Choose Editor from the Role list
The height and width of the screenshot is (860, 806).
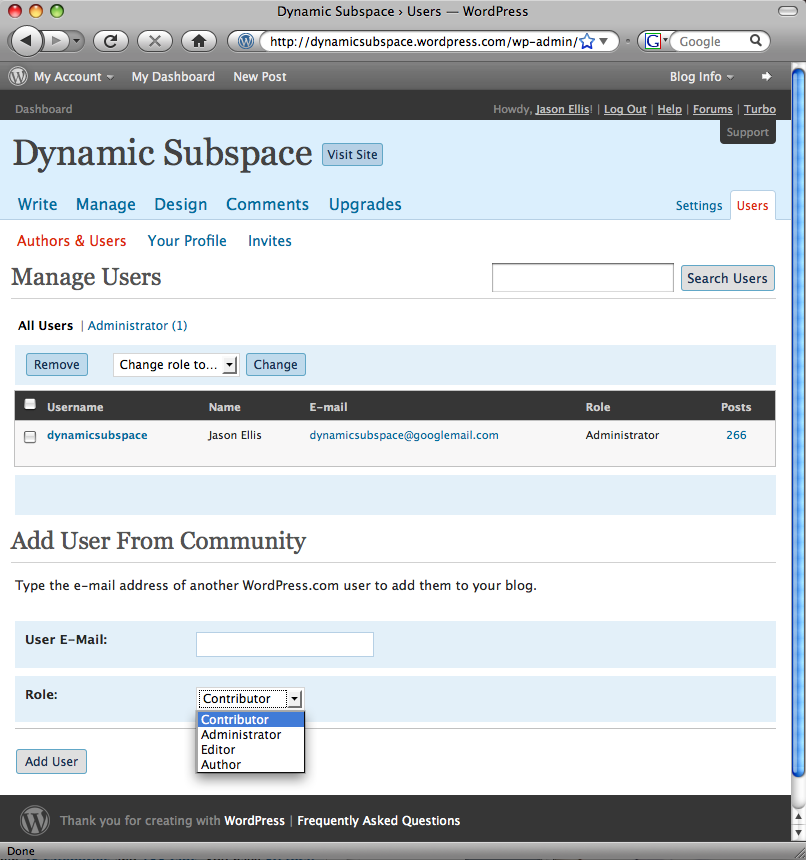(x=218, y=749)
